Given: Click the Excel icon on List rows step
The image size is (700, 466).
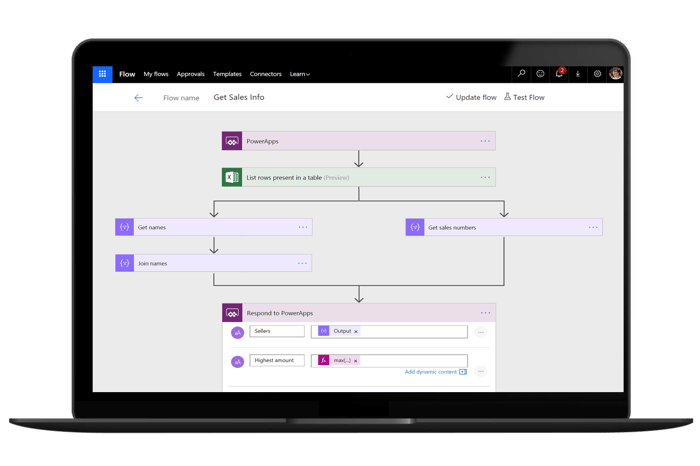Looking at the screenshot, I should point(232,177).
